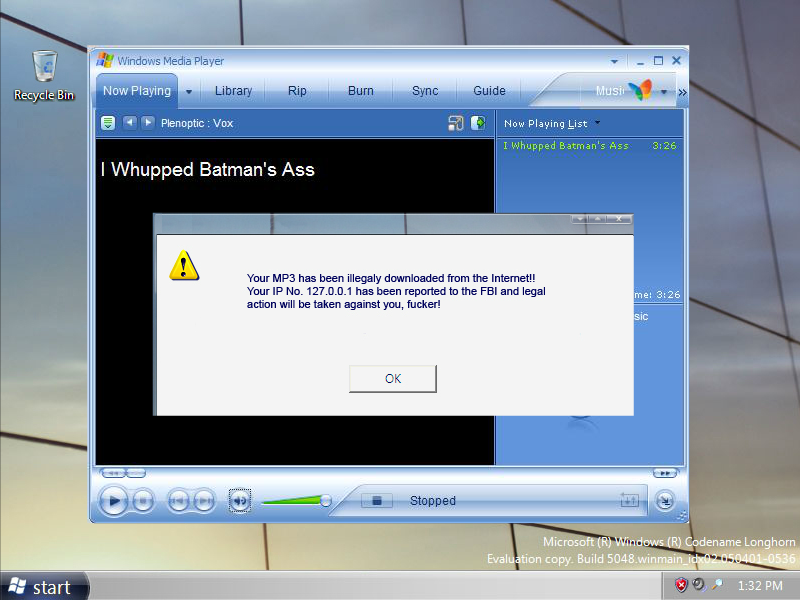Open the Recycle Bin on the desktop

tap(44, 76)
